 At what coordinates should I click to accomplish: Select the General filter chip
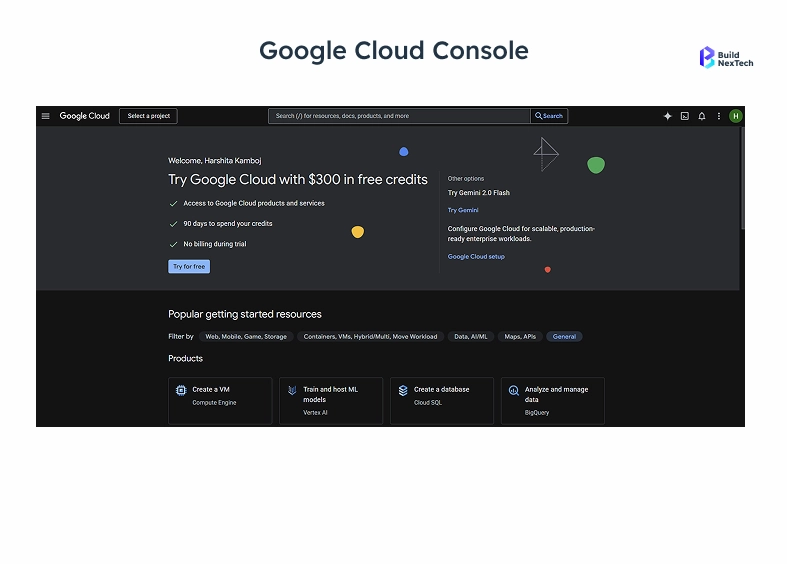(x=564, y=337)
